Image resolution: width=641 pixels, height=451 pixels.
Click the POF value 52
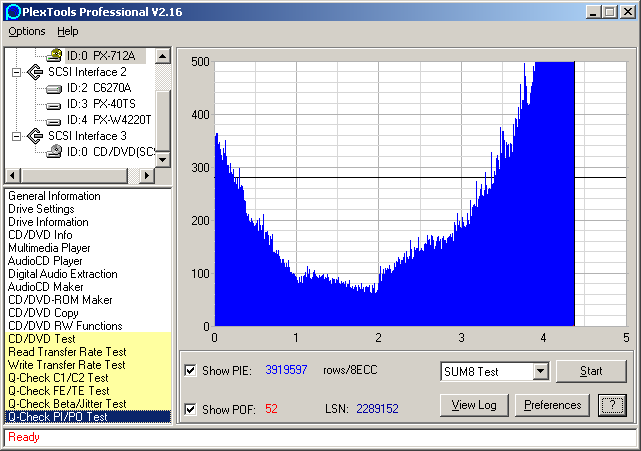pyautogui.click(x=271, y=409)
